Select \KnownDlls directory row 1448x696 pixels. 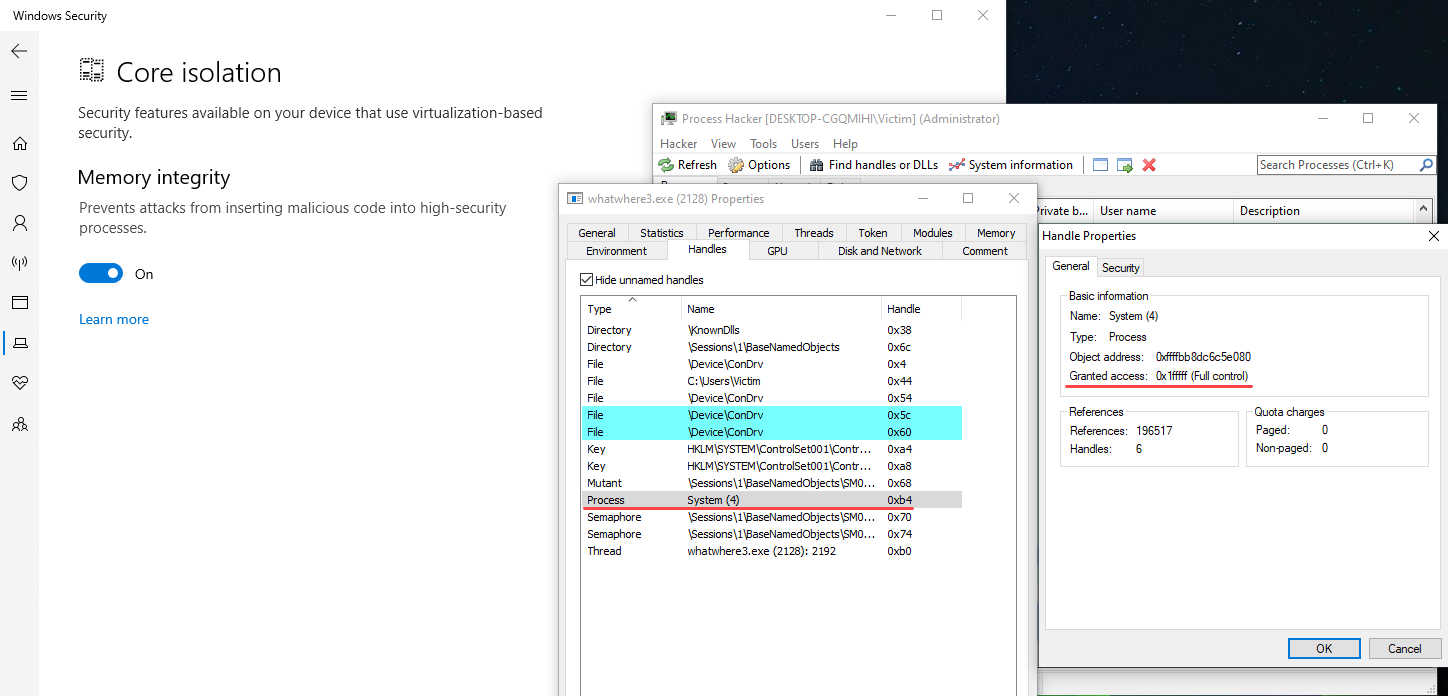coord(771,330)
